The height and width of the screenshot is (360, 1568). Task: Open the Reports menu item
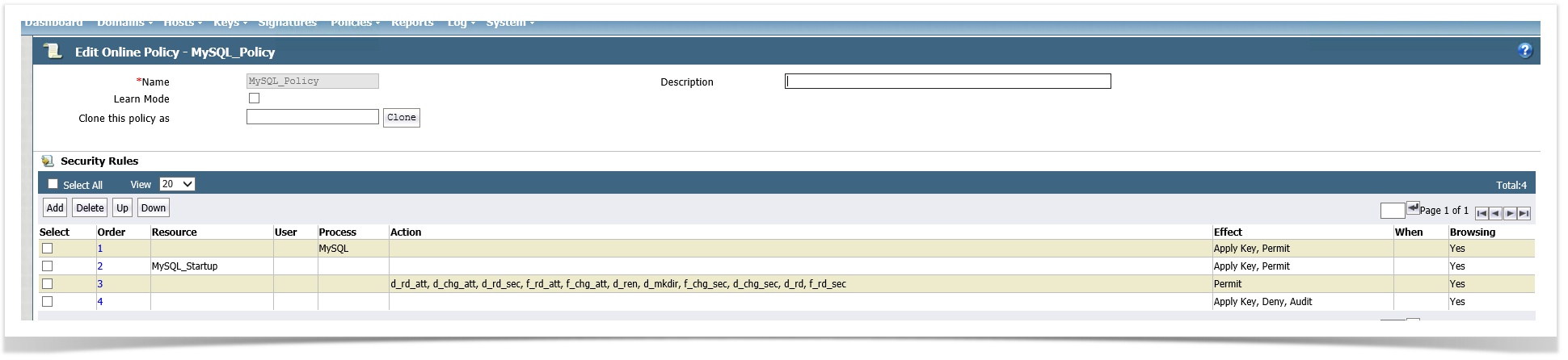click(x=412, y=23)
